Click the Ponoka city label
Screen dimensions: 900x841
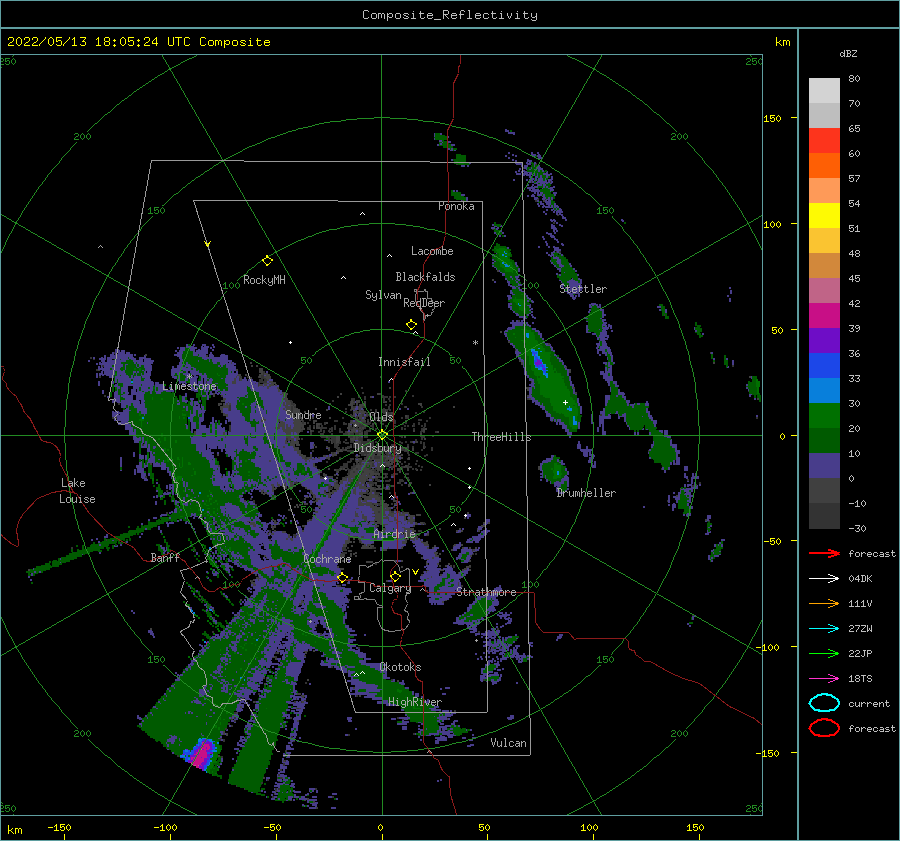pyautogui.click(x=456, y=206)
